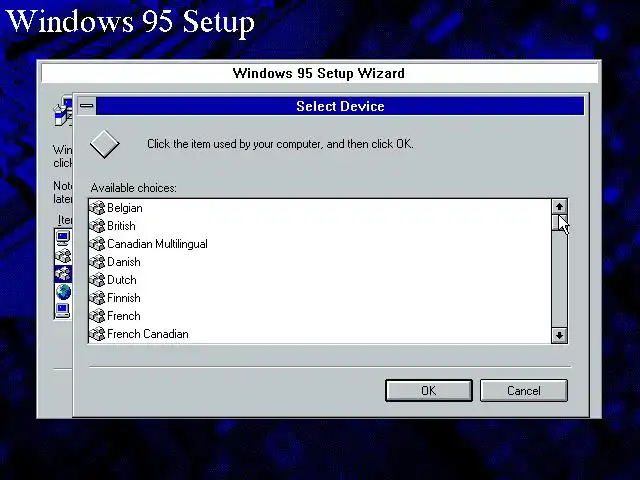Click the globe icon in Setup Wizard list
The width and height of the screenshot is (640, 480).
[63, 292]
